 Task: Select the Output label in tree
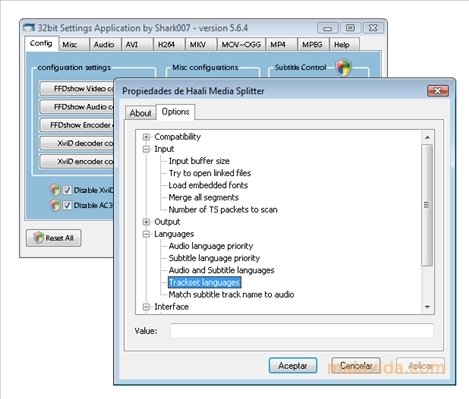[167, 222]
